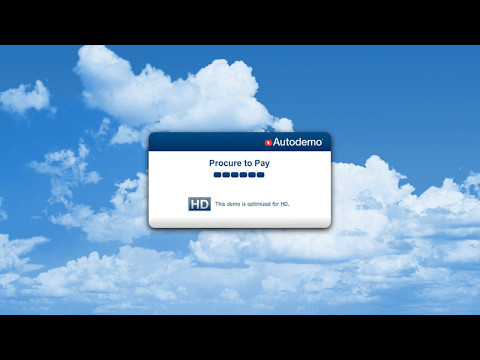Click the Autodemo logo
The width and height of the screenshot is (480, 360).
click(x=293, y=142)
